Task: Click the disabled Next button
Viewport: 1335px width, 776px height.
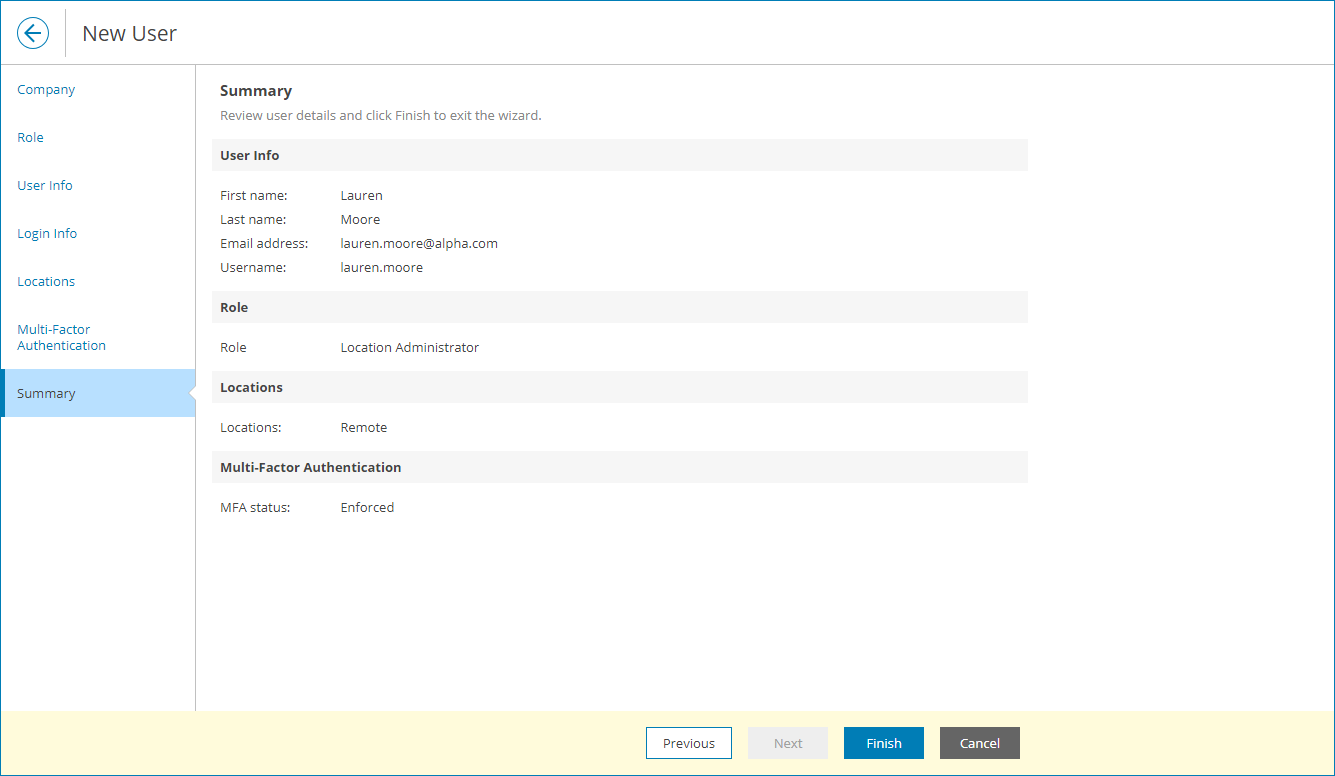Action: 787,743
